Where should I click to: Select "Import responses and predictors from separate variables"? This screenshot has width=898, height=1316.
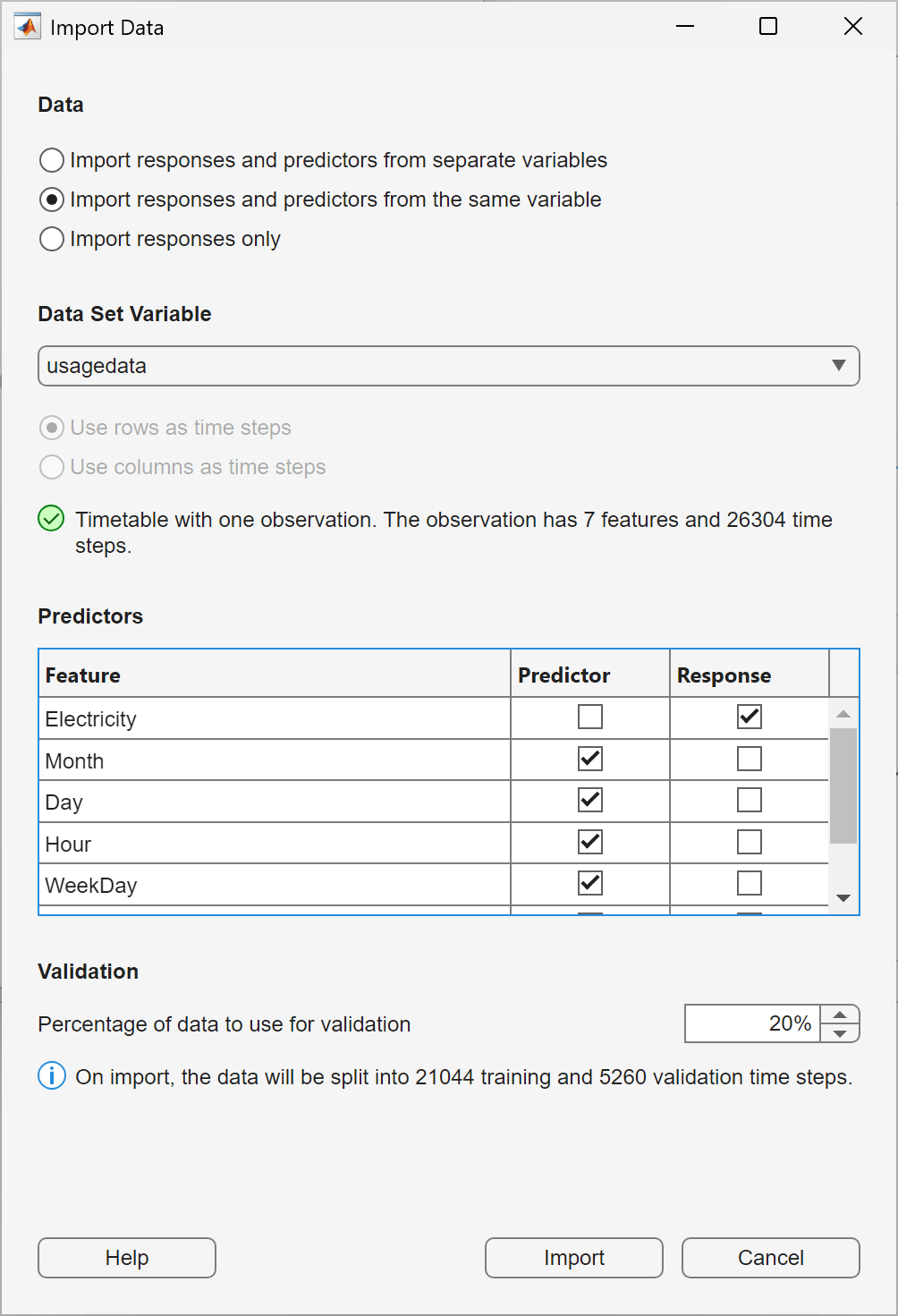pos(51,160)
